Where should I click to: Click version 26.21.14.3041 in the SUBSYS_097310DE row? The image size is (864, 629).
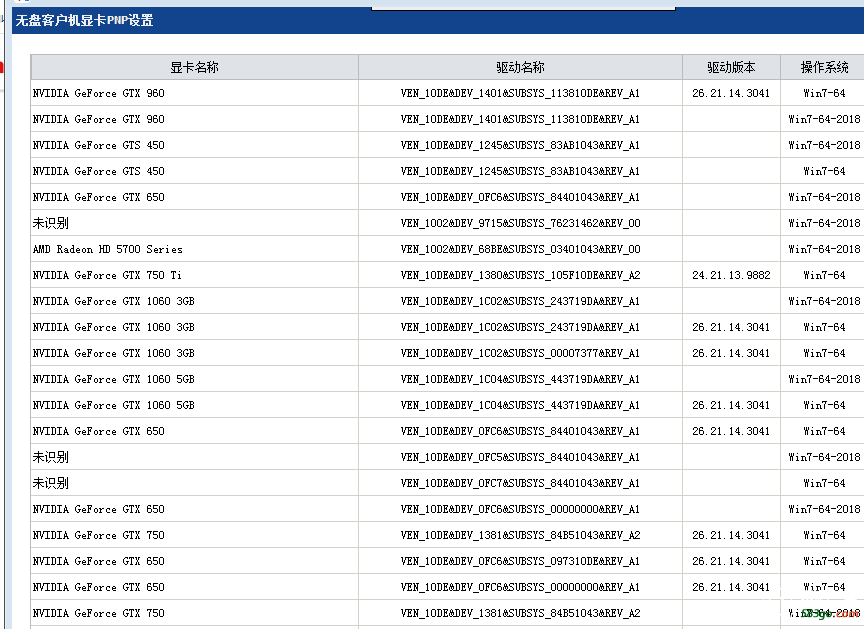click(x=731, y=561)
